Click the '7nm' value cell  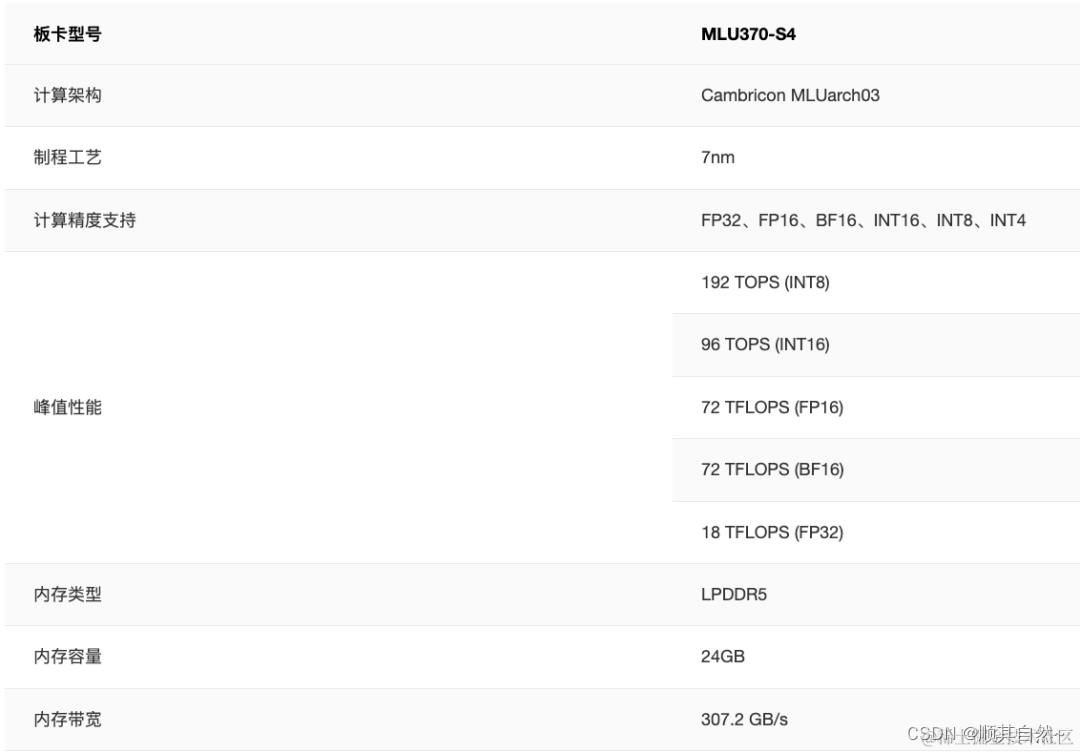coord(718,157)
